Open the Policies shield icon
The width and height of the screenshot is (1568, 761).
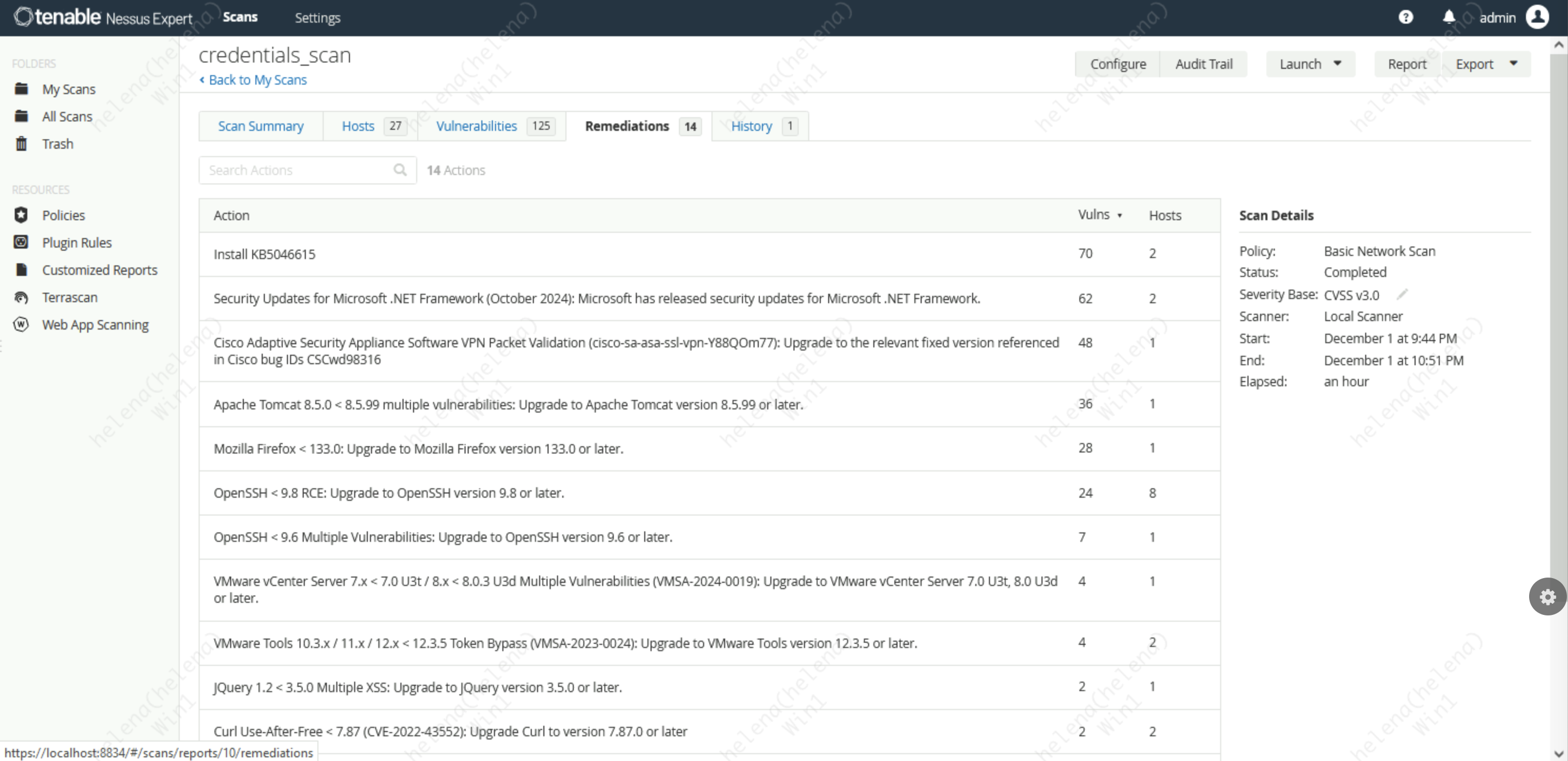click(x=22, y=215)
